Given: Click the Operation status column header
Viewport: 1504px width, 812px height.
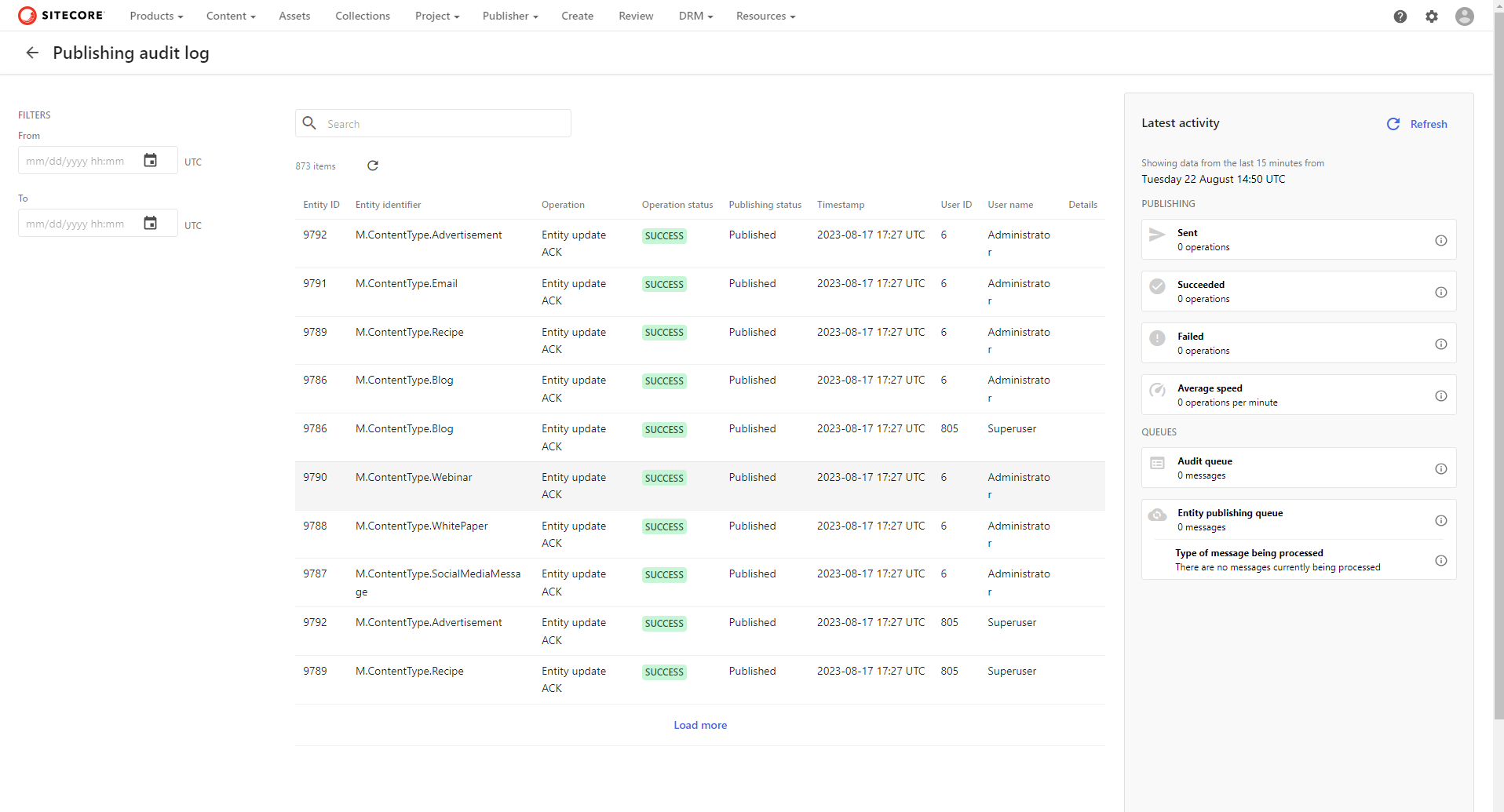Looking at the screenshot, I should (x=677, y=205).
